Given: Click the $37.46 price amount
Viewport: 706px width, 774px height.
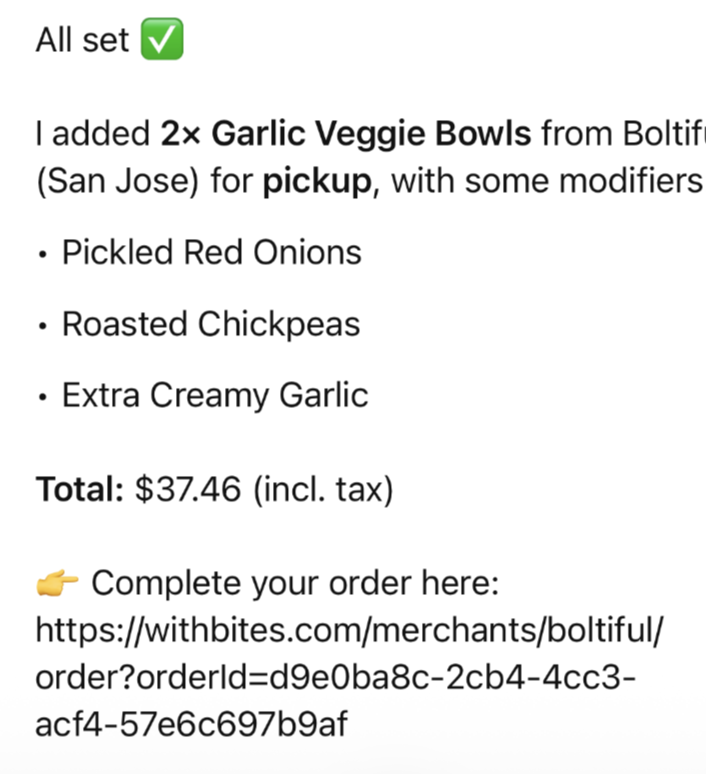Looking at the screenshot, I should point(188,489).
